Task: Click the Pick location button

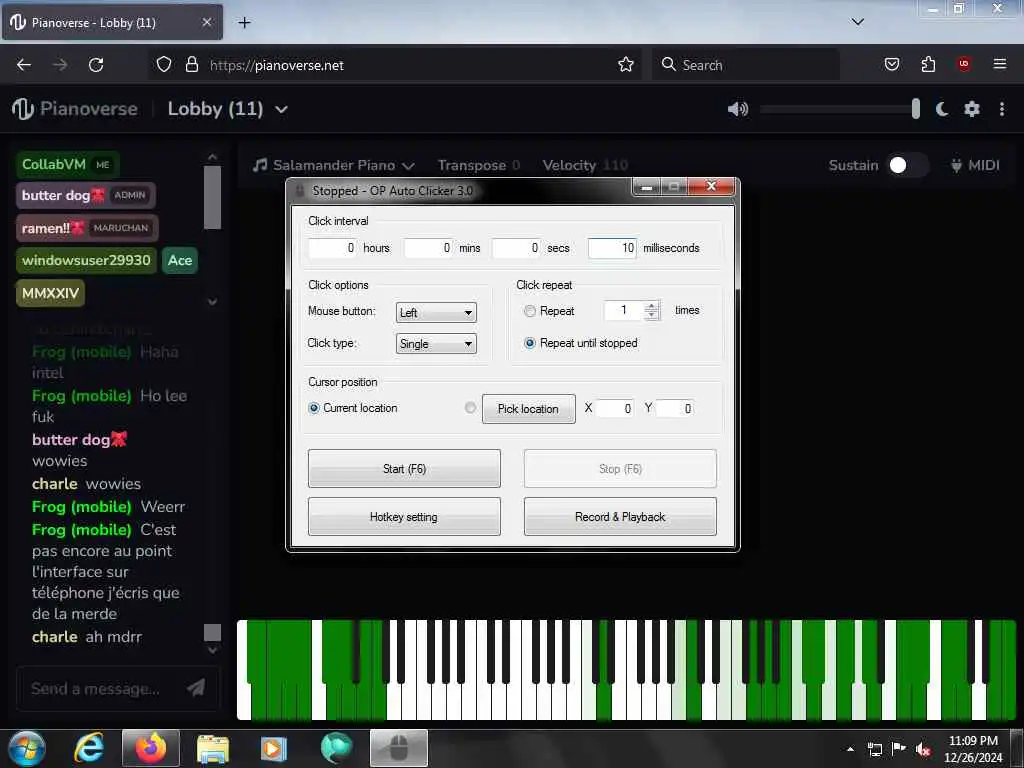Action: pos(528,409)
